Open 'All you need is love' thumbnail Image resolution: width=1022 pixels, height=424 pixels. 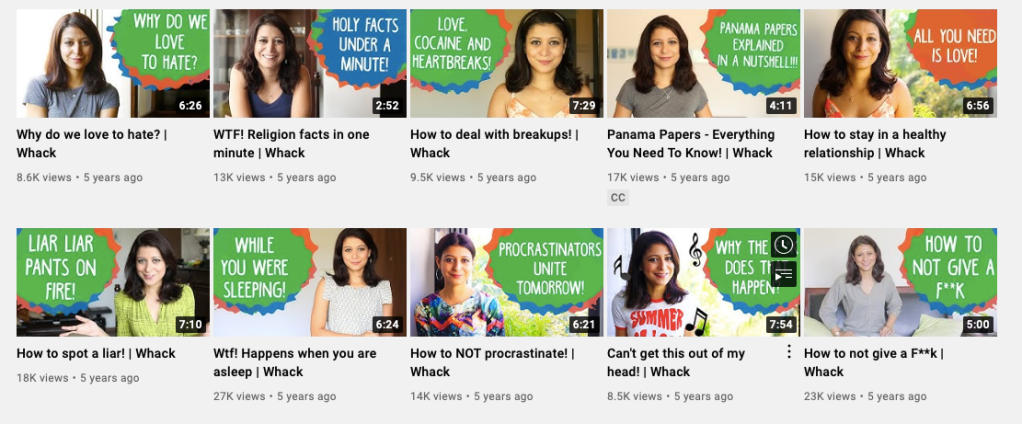click(900, 63)
